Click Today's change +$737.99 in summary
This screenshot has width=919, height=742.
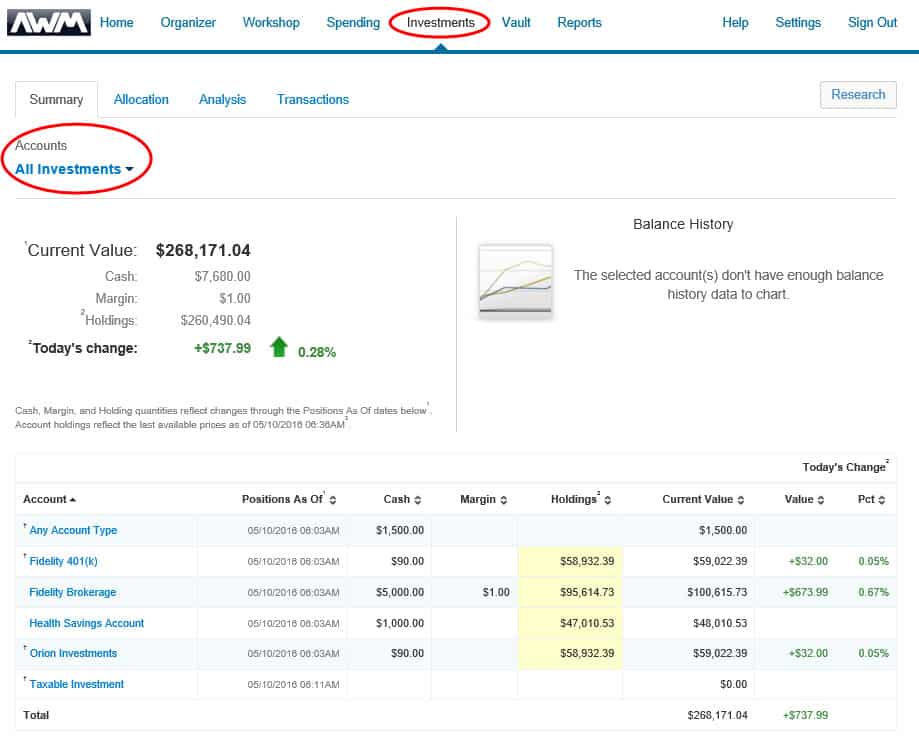[x=222, y=349]
